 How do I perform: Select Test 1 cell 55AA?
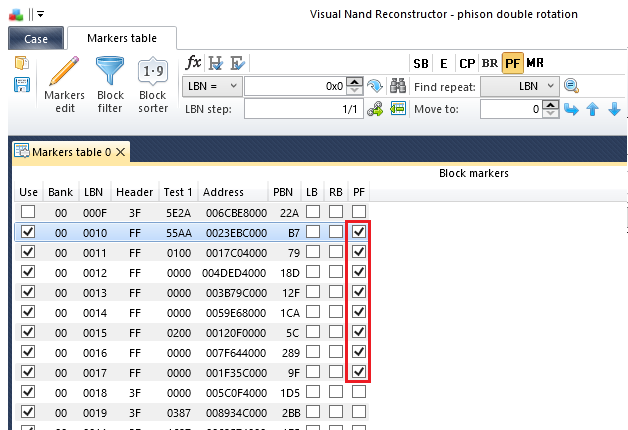point(179,233)
